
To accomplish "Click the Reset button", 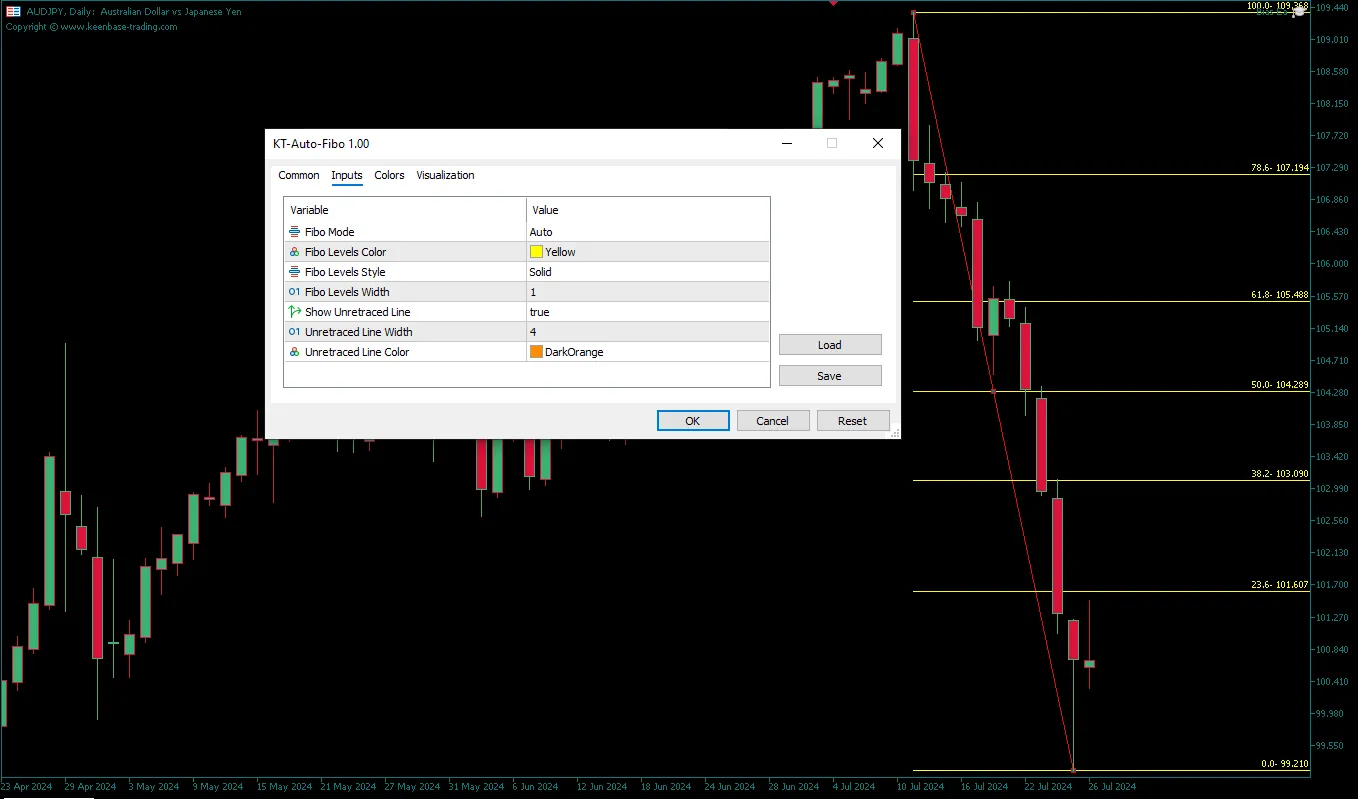I will point(852,421).
